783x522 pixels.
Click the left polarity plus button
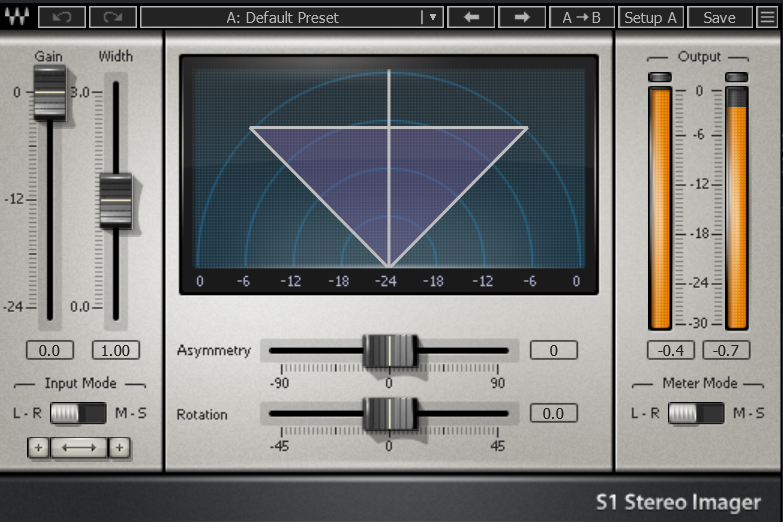(38, 448)
